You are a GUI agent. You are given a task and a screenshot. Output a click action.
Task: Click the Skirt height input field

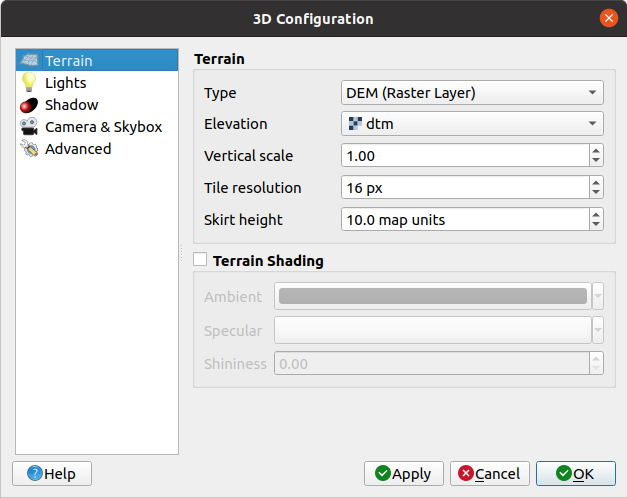click(464, 219)
